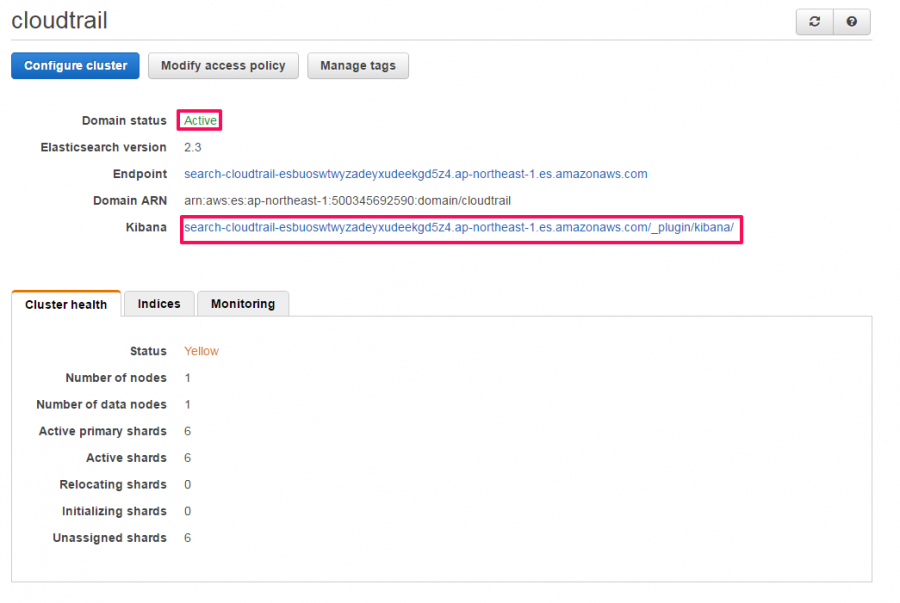This screenshot has width=900, height=603.
Task: Click the Active primary shards value
Action: (x=187, y=431)
